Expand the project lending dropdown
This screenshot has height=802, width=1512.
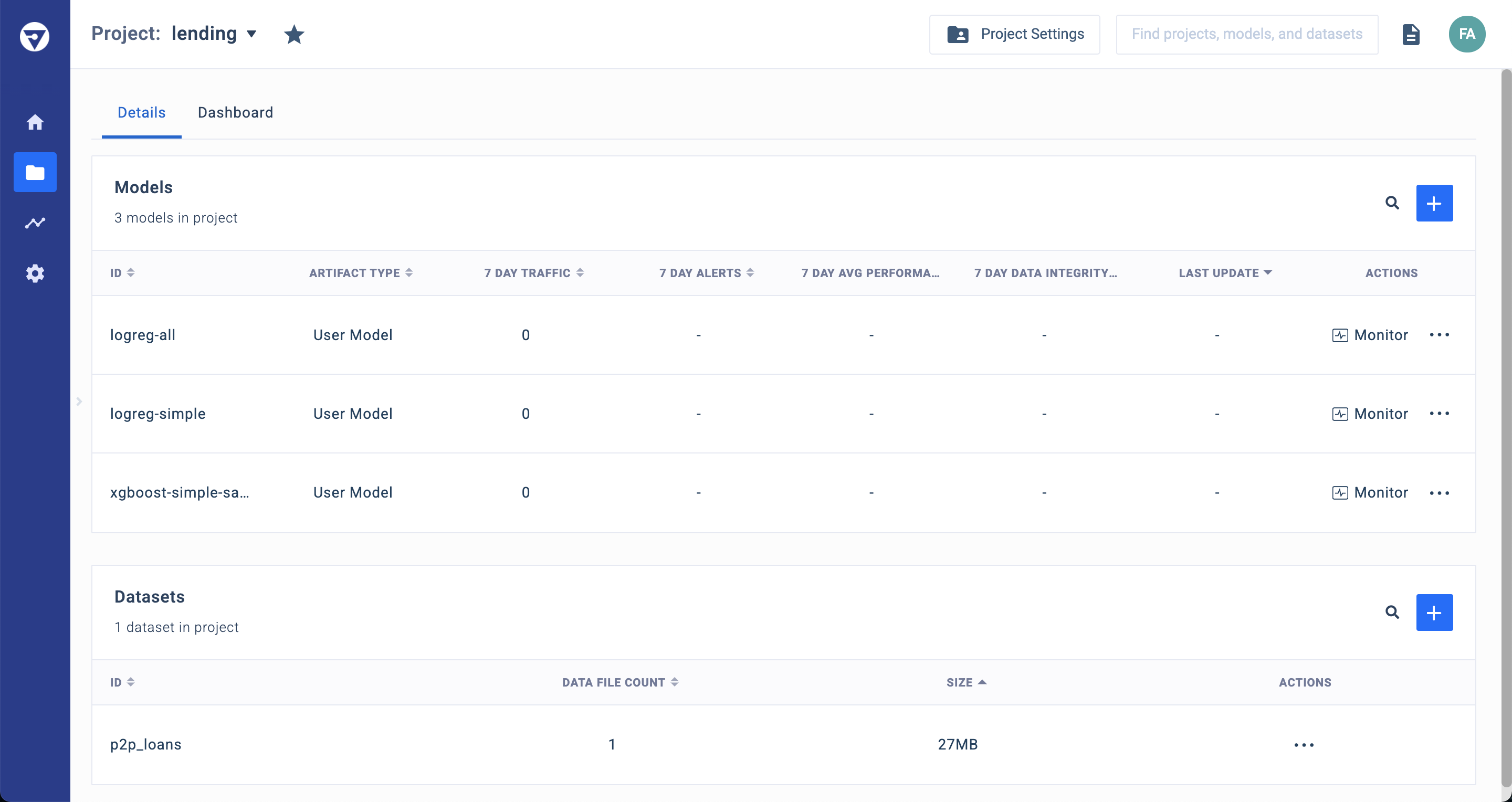pyautogui.click(x=252, y=34)
